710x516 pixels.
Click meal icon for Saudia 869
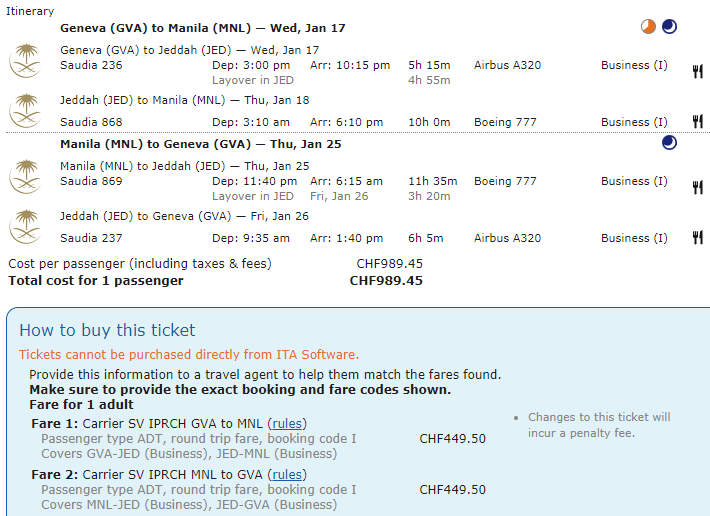pyautogui.click(x=697, y=187)
